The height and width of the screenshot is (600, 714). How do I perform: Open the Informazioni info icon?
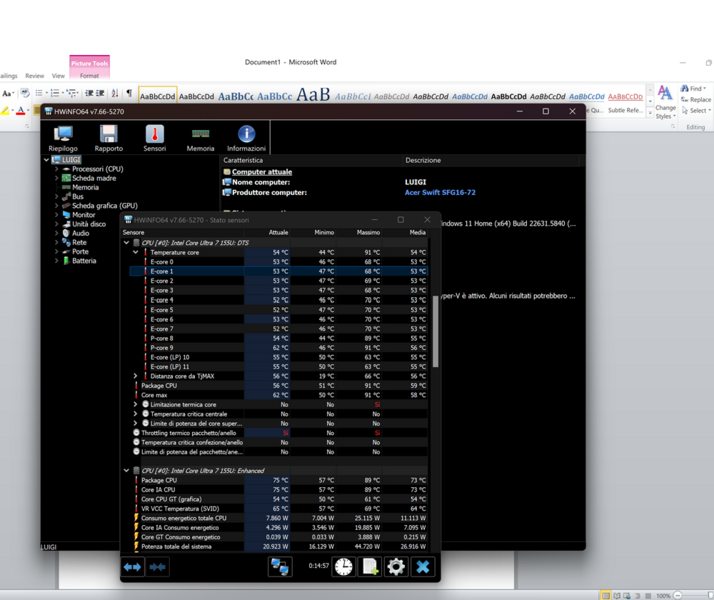coord(246,137)
